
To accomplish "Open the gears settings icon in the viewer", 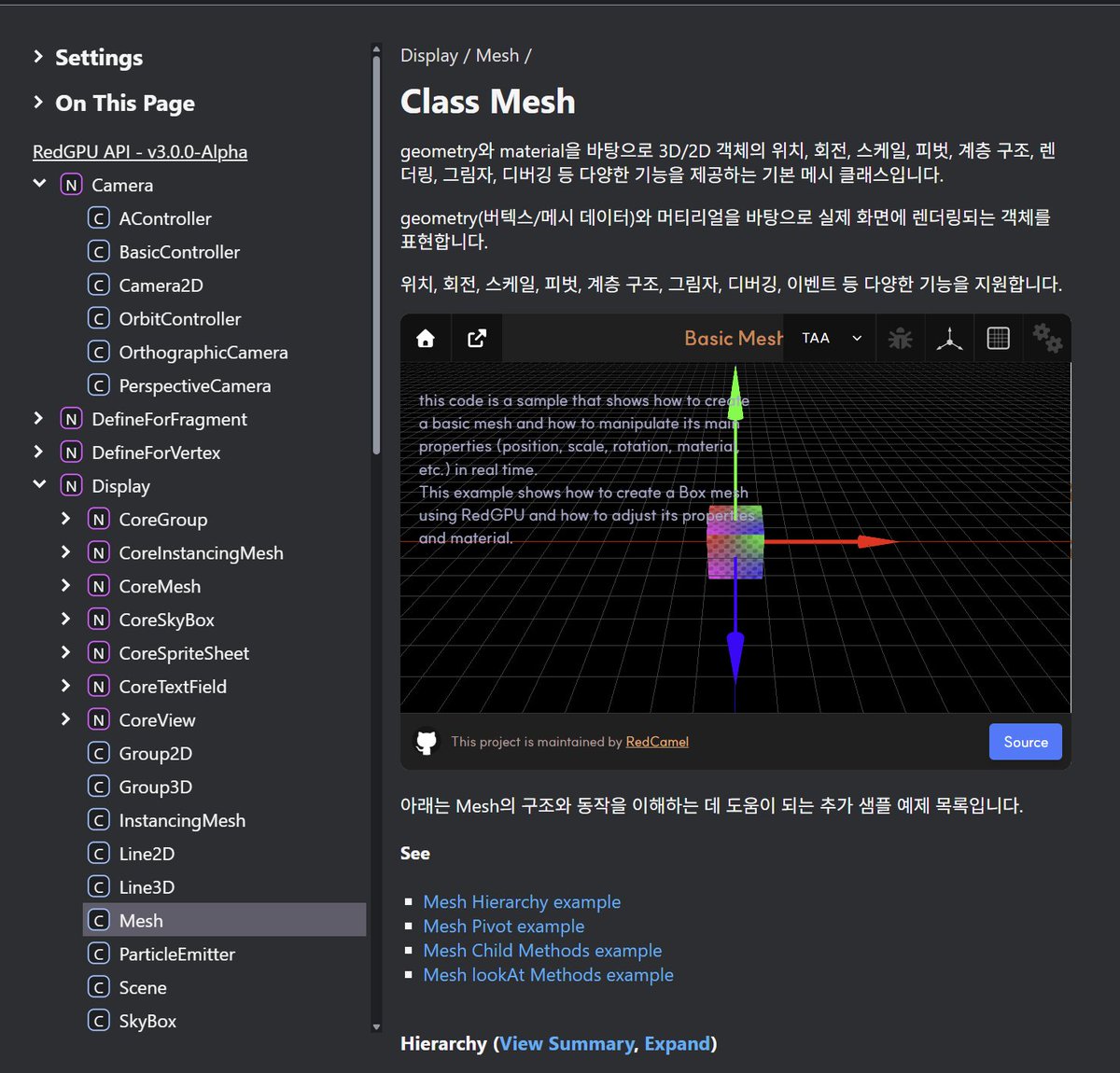I will (x=1047, y=338).
